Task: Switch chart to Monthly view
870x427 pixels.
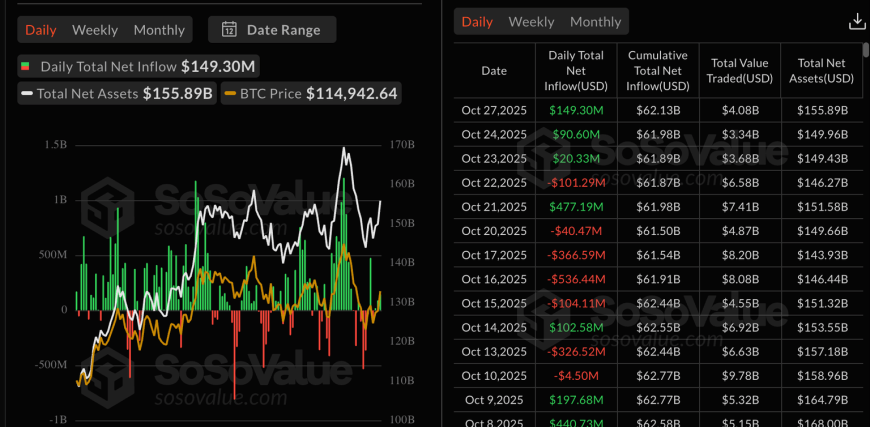Action: coord(159,30)
